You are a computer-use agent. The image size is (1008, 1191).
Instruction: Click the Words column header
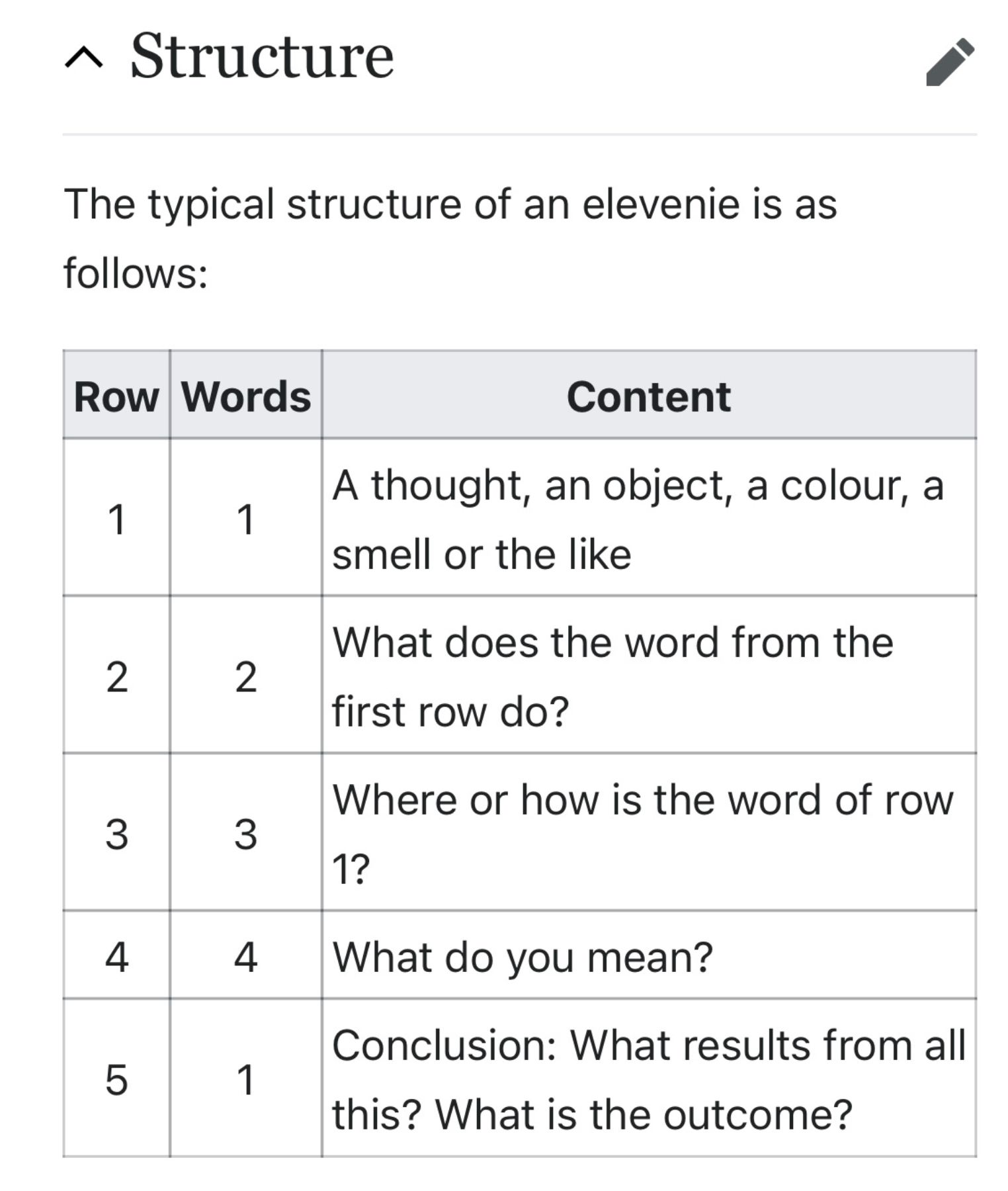point(246,397)
